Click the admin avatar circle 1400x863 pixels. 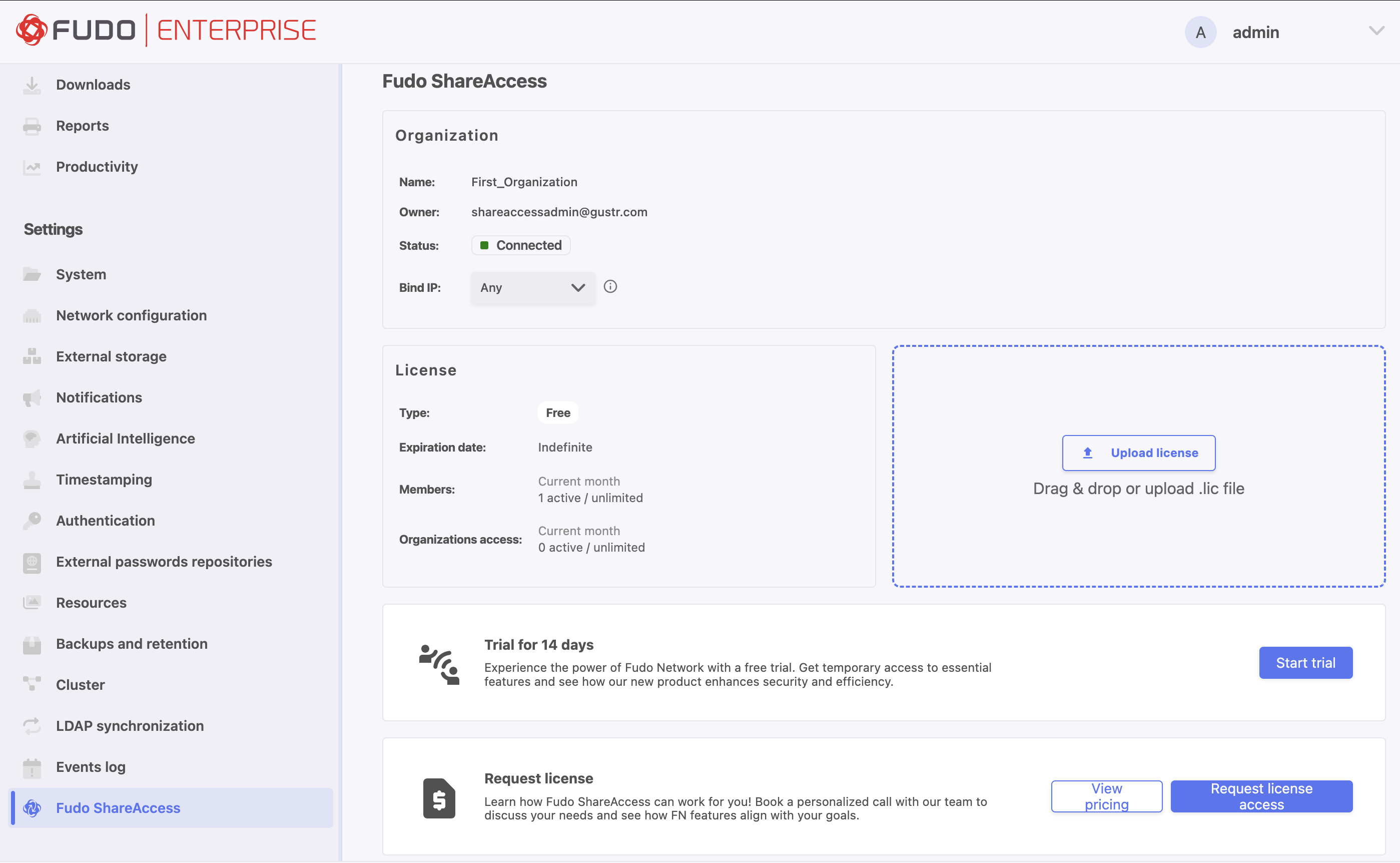(x=1200, y=32)
